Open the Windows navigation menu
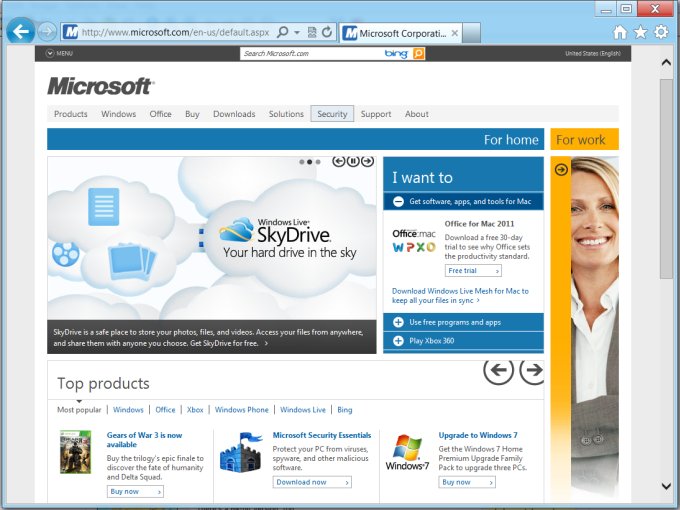This screenshot has height=510, width=680. 118,114
